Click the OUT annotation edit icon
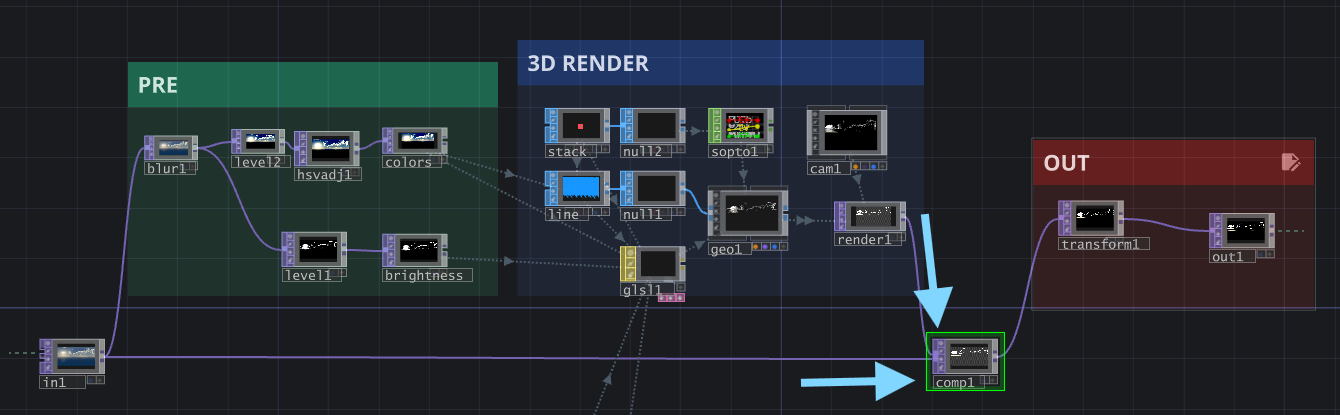1340x415 pixels. 1291,162
